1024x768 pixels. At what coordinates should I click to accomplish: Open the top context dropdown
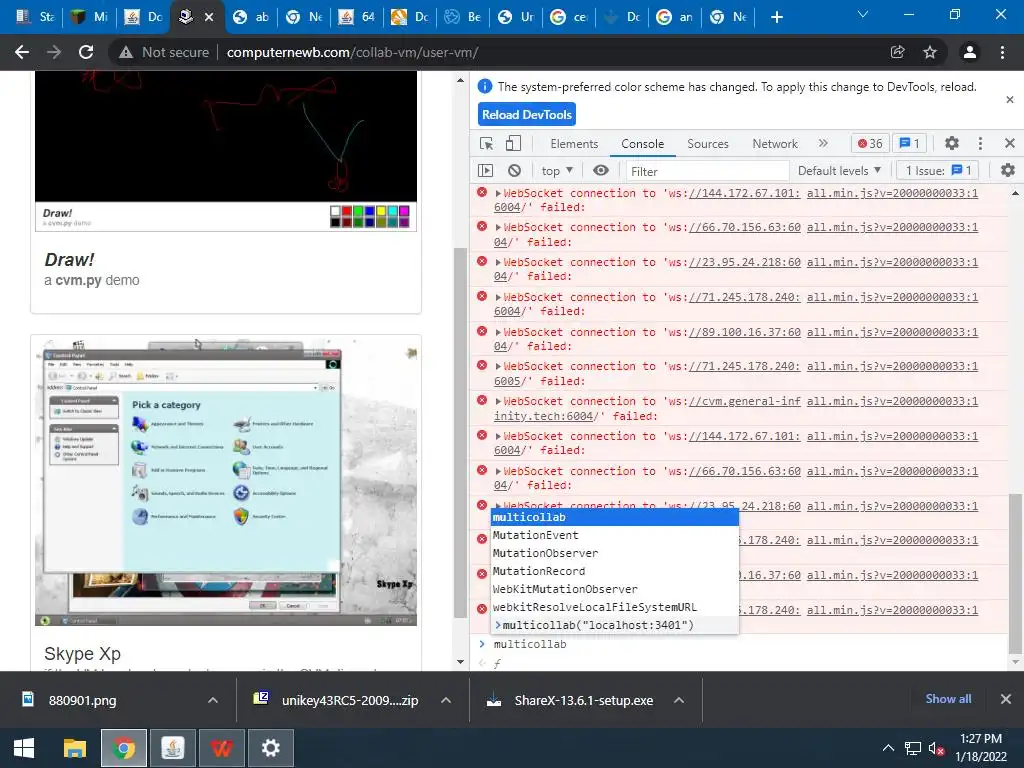click(556, 170)
